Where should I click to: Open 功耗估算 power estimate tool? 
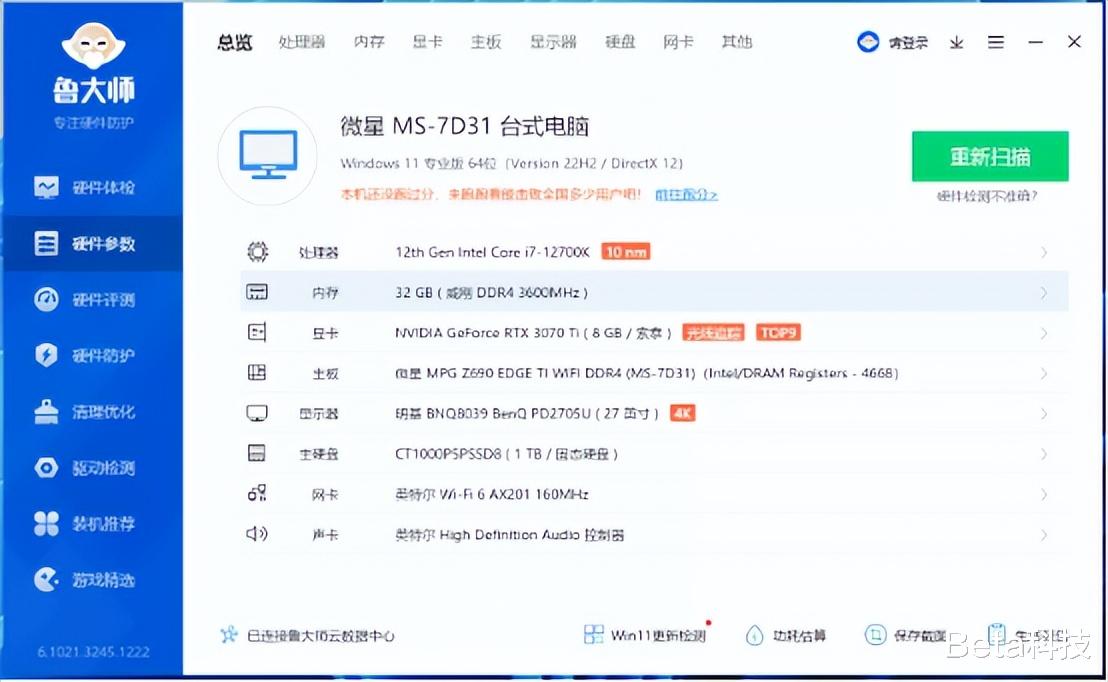(x=785, y=635)
